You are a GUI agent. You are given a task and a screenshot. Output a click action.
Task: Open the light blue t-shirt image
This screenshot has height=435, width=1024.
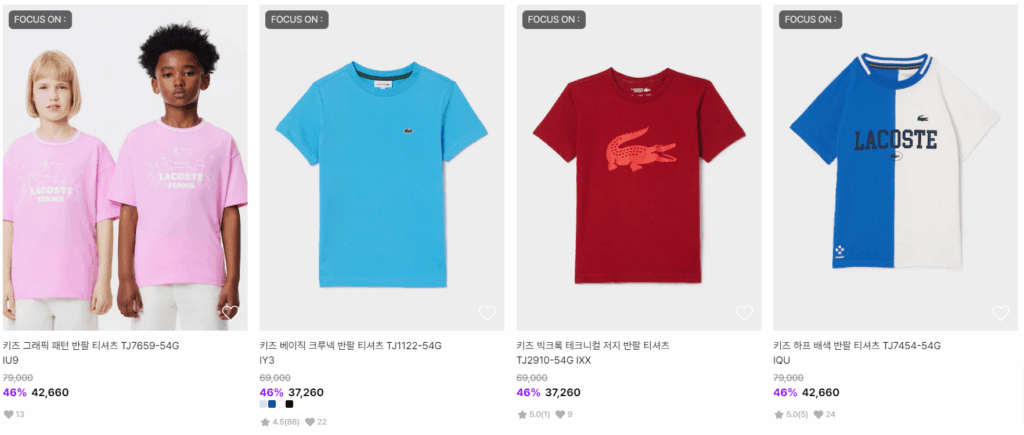[x=381, y=170]
